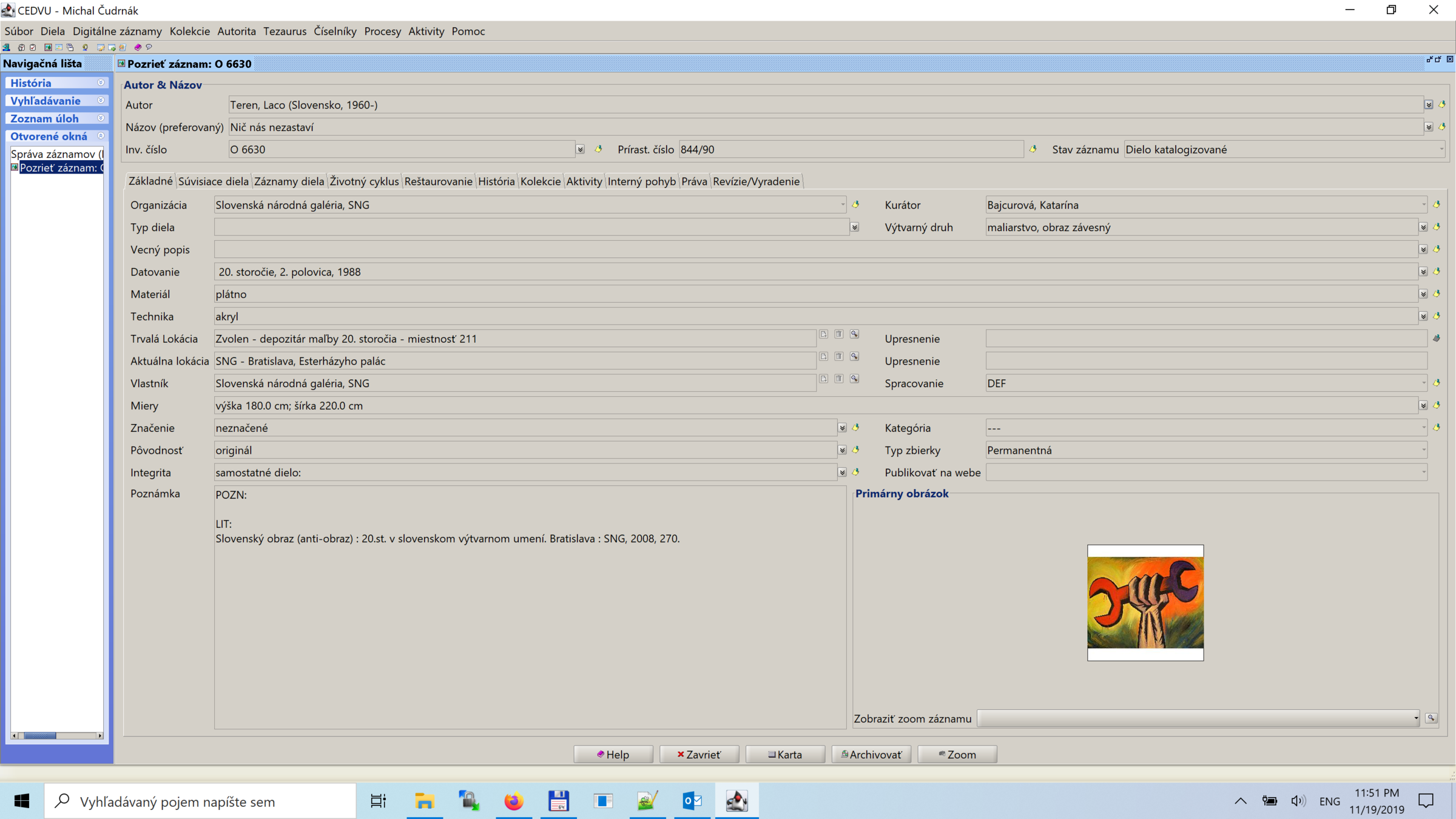Click new document icon beside Vlastník field
This screenshot has width=1456, height=819.
click(x=823, y=379)
